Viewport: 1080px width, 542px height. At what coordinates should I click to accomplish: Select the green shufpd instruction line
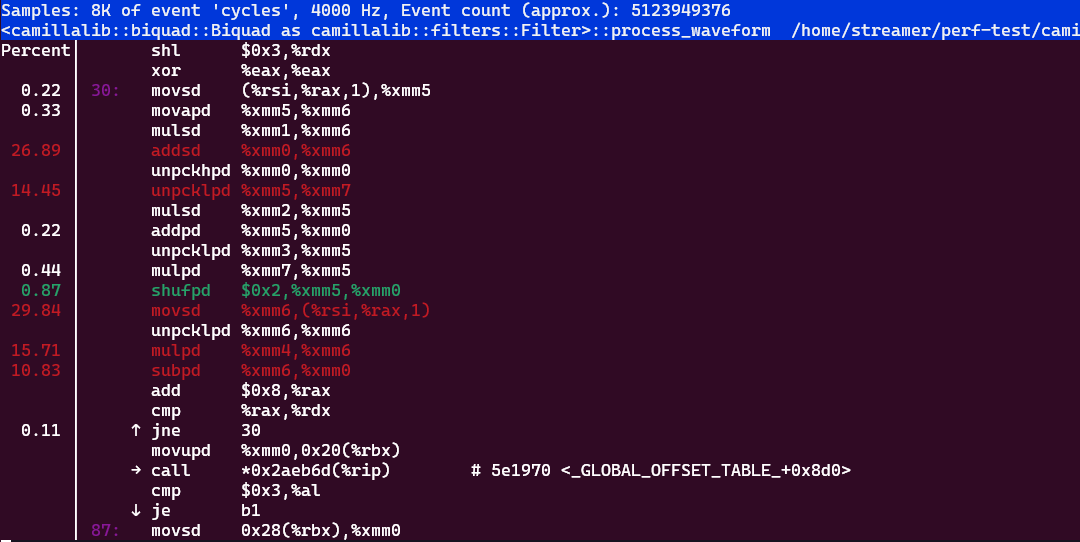(276, 290)
